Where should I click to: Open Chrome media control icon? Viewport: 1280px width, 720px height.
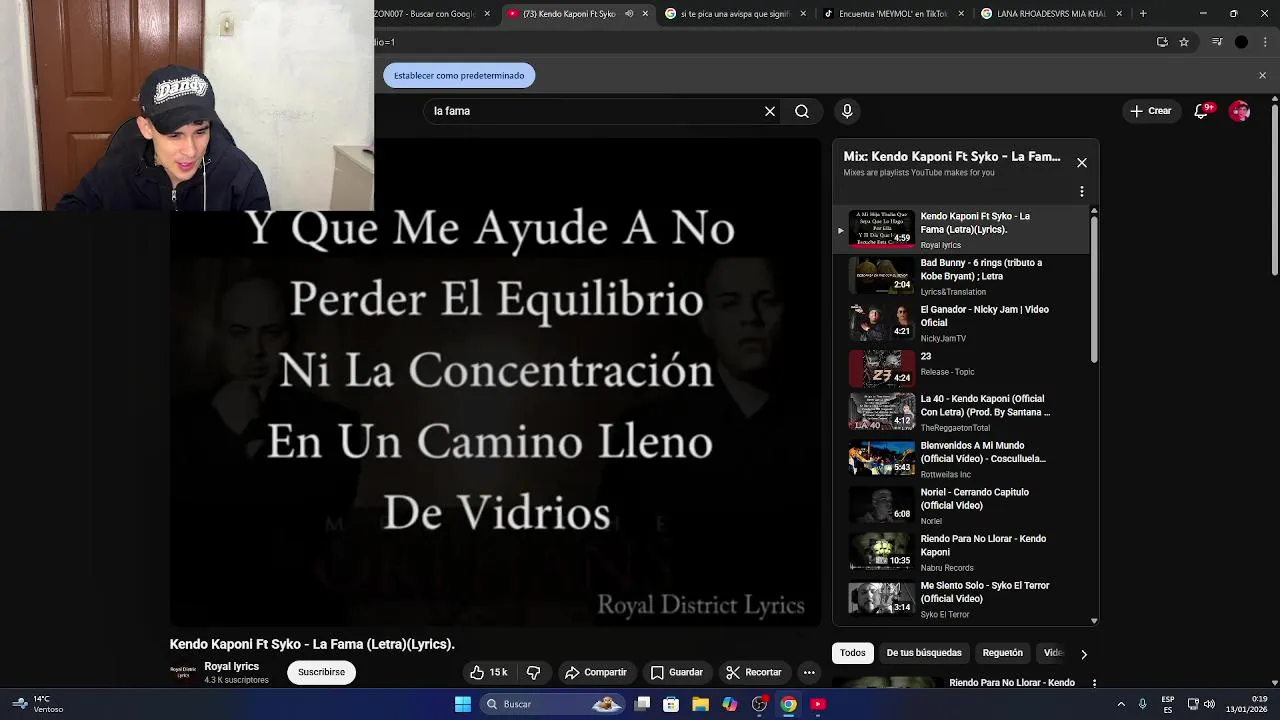click(1217, 42)
